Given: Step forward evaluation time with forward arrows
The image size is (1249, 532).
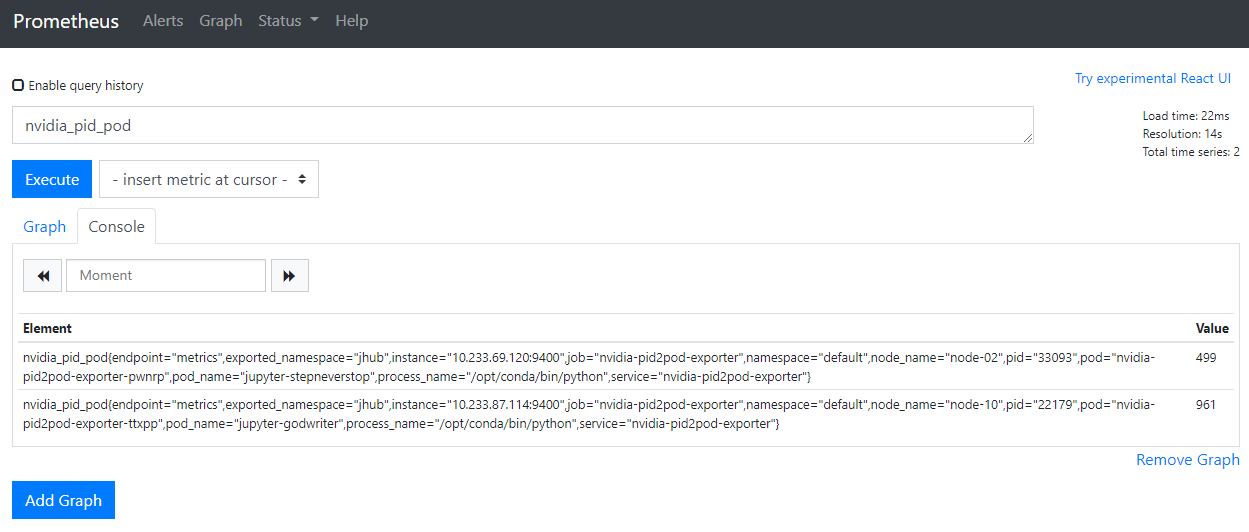Looking at the screenshot, I should pyautogui.click(x=289, y=276).
